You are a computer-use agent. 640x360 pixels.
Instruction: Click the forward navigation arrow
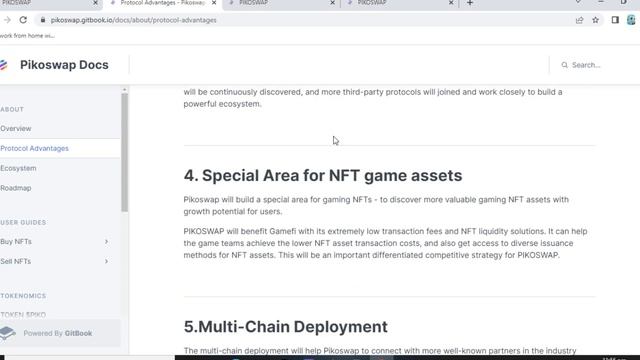tap(7, 20)
